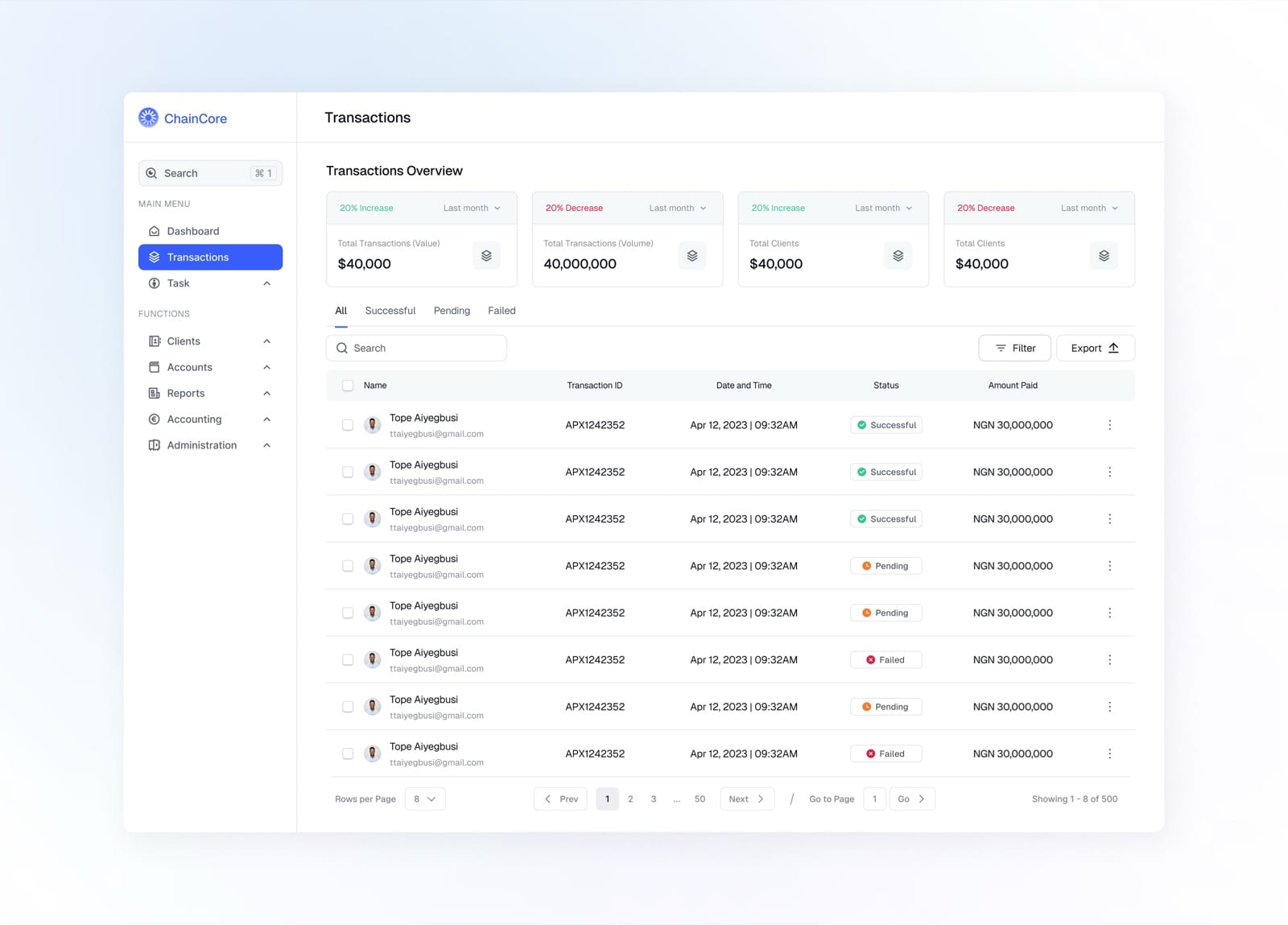Switch to the Successful tab
Image resolution: width=1288 pixels, height=925 pixels.
coord(390,311)
